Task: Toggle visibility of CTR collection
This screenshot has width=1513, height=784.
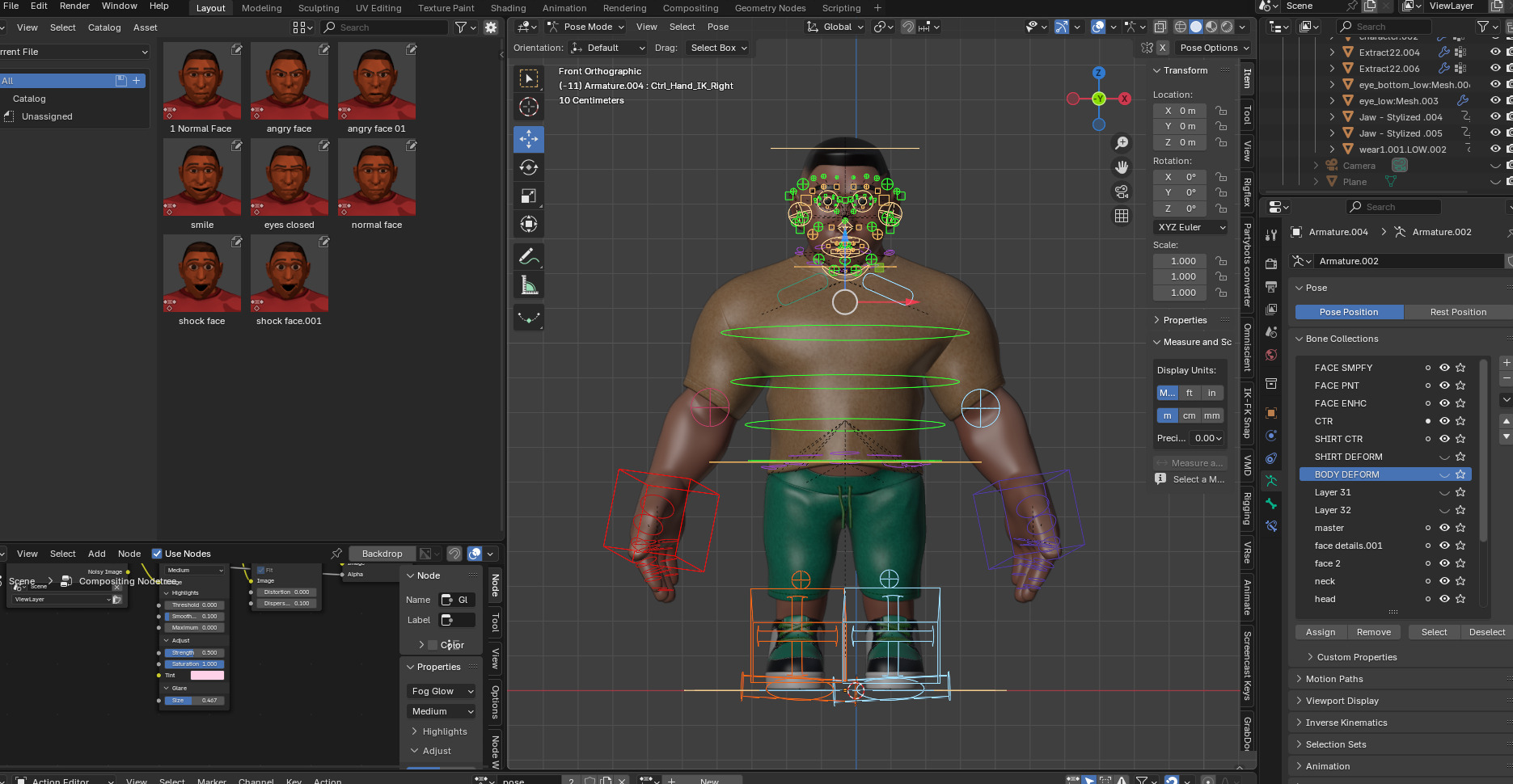Action: pos(1444,421)
